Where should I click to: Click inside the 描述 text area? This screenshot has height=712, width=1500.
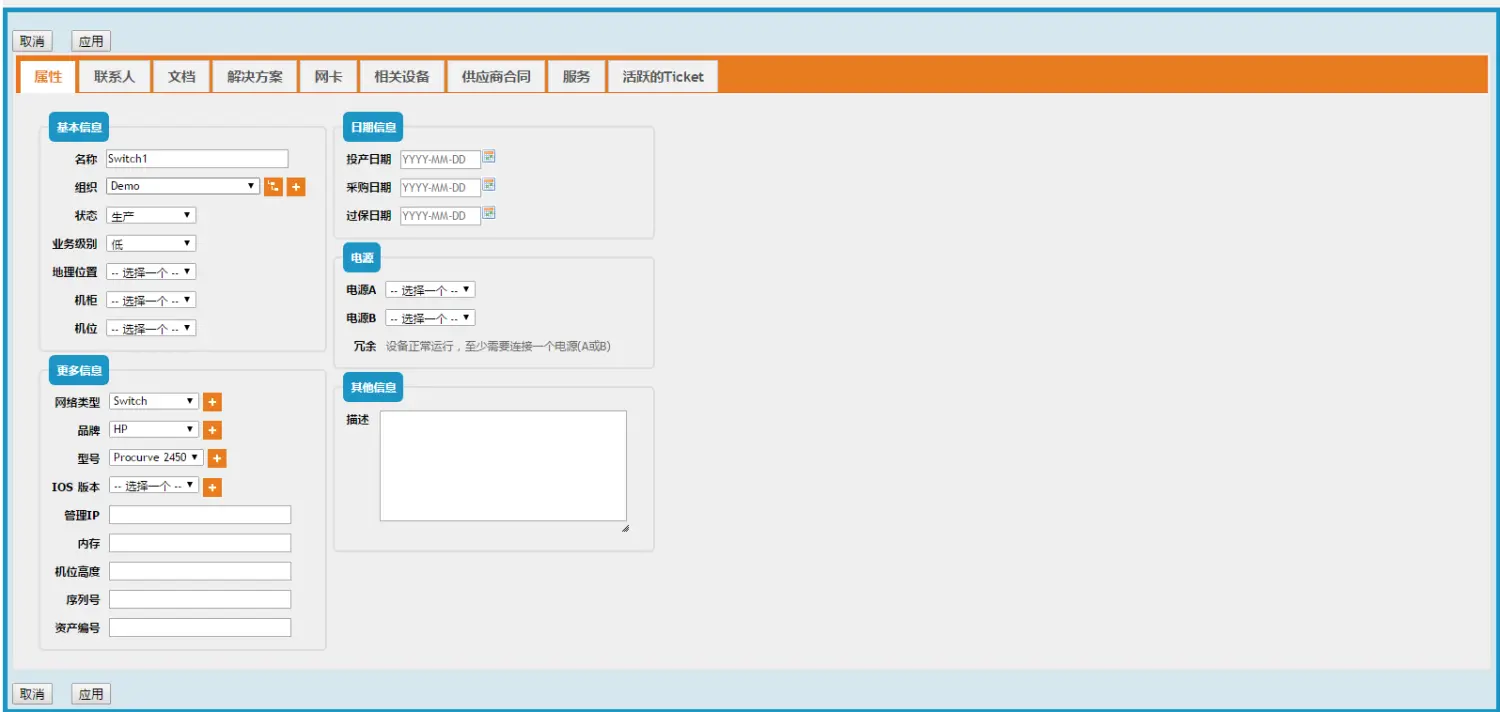[503, 465]
